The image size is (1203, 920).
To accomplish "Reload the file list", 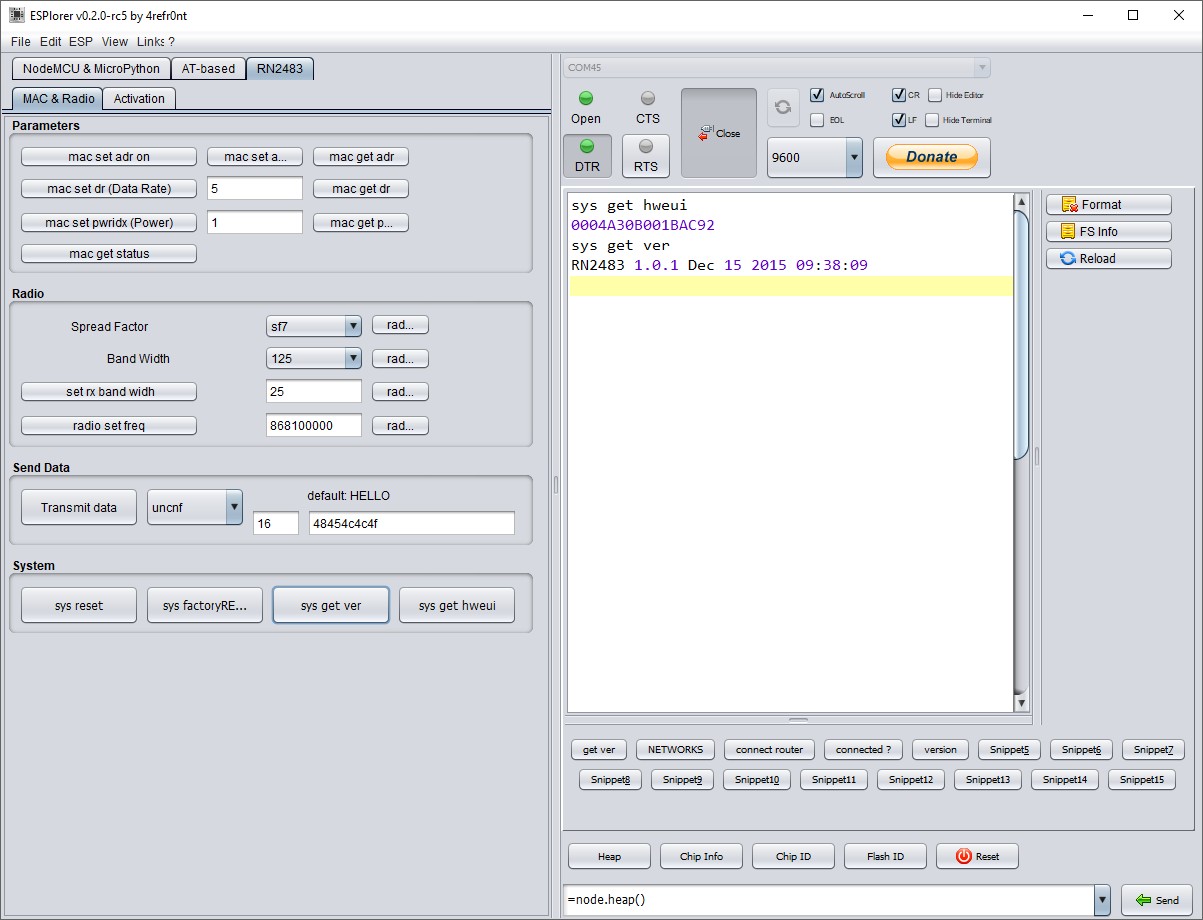I will pyautogui.click(x=1109, y=258).
